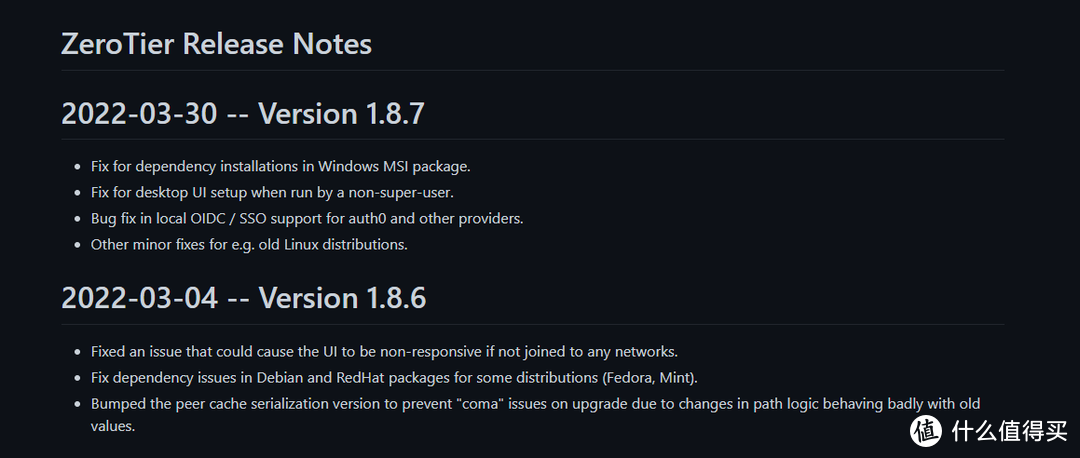Click the word "auth0" in the notes
The height and width of the screenshot is (458, 1080).
click(x=400, y=218)
